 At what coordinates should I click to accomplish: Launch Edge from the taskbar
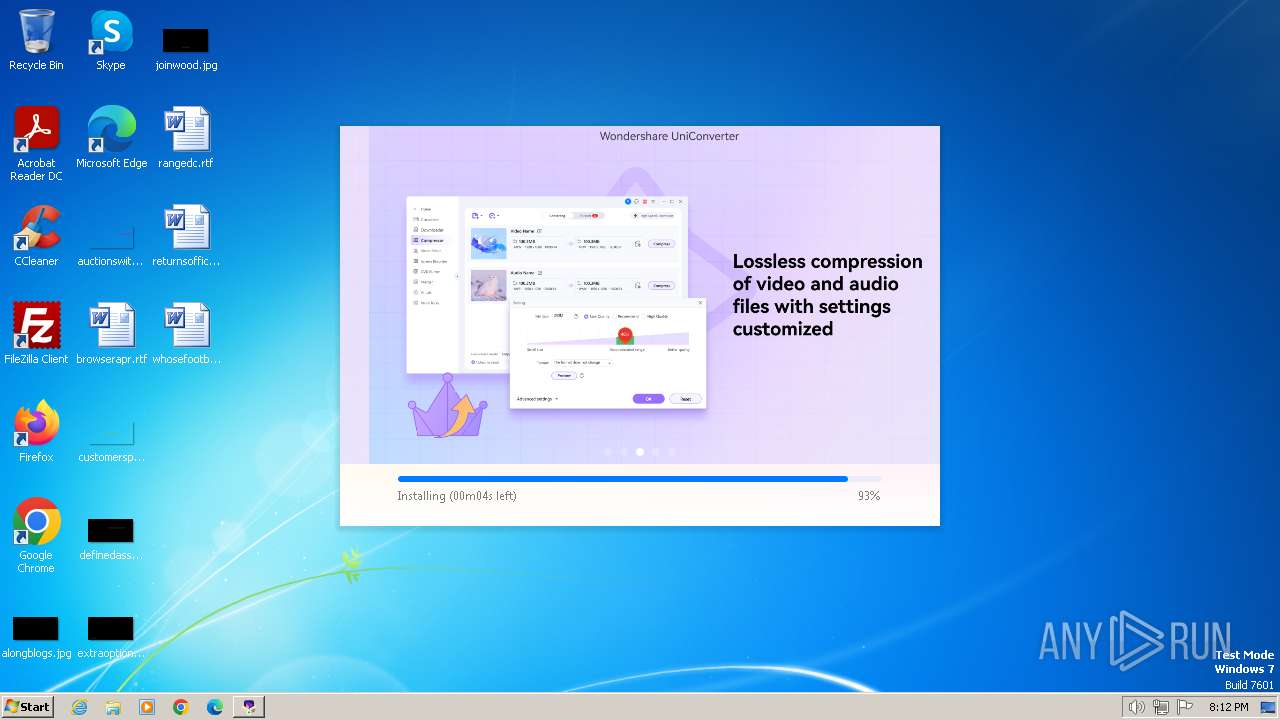tap(215, 707)
